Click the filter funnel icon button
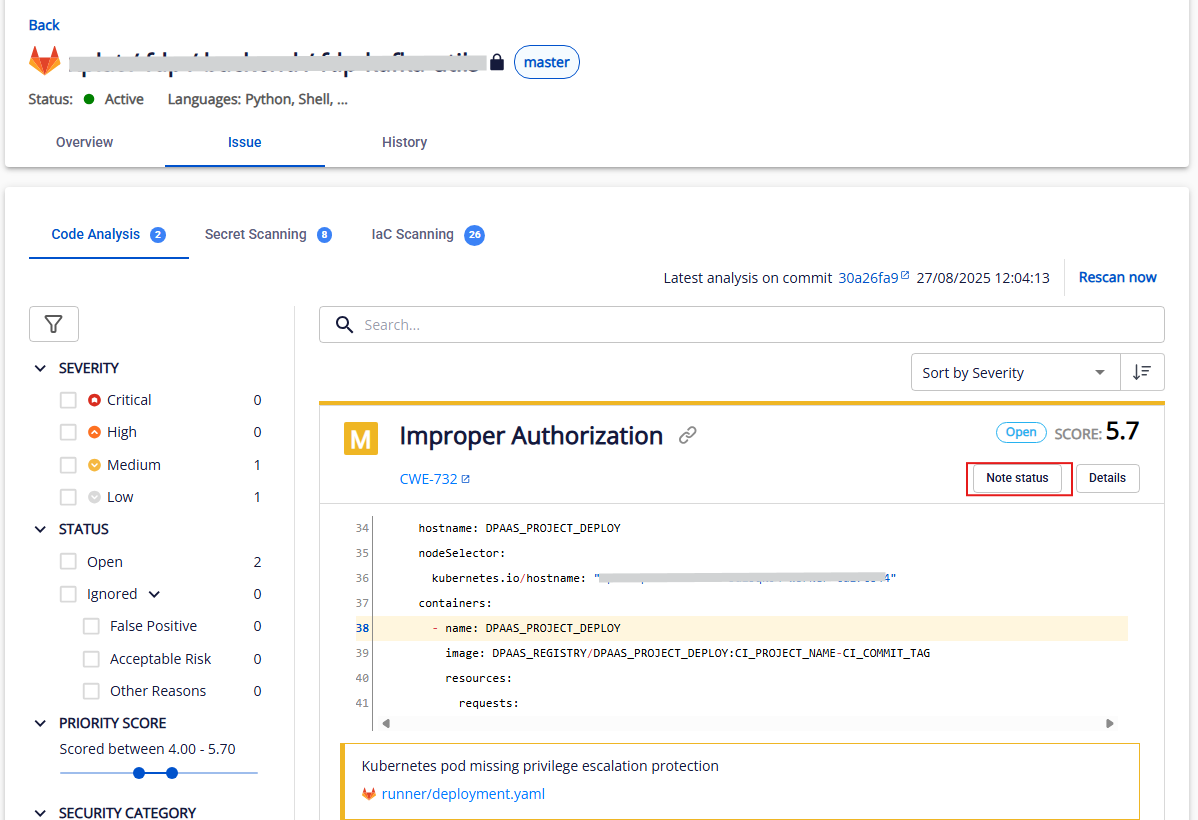 (x=54, y=324)
